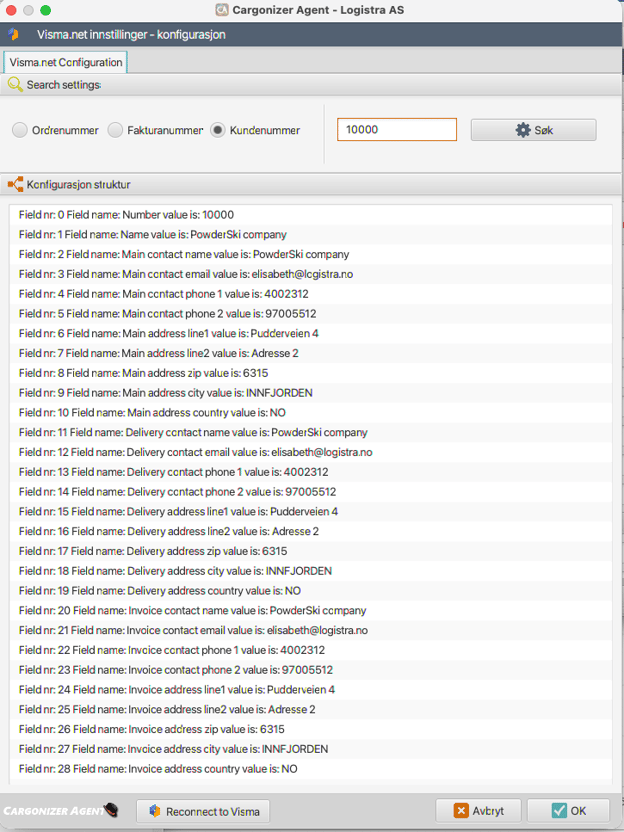This screenshot has height=832, width=624.
Task: Select row Field nr: 19 Delivery address country
Action: pyautogui.click(x=311, y=591)
